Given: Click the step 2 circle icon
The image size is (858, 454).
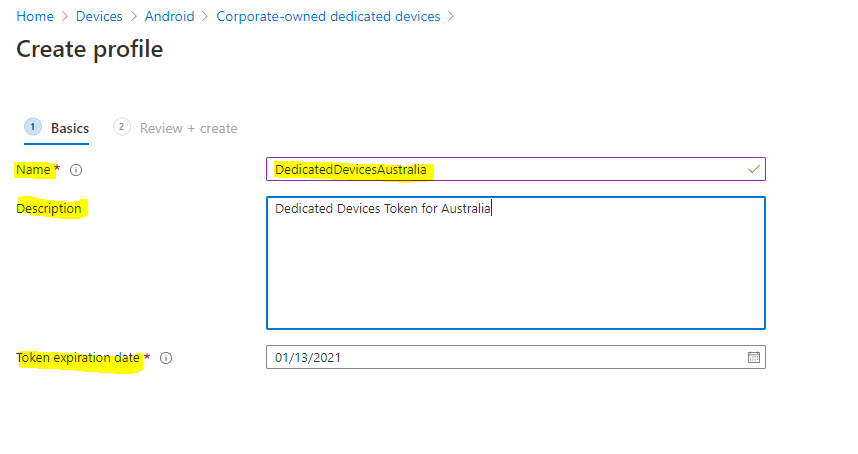Looking at the screenshot, I should [122, 127].
